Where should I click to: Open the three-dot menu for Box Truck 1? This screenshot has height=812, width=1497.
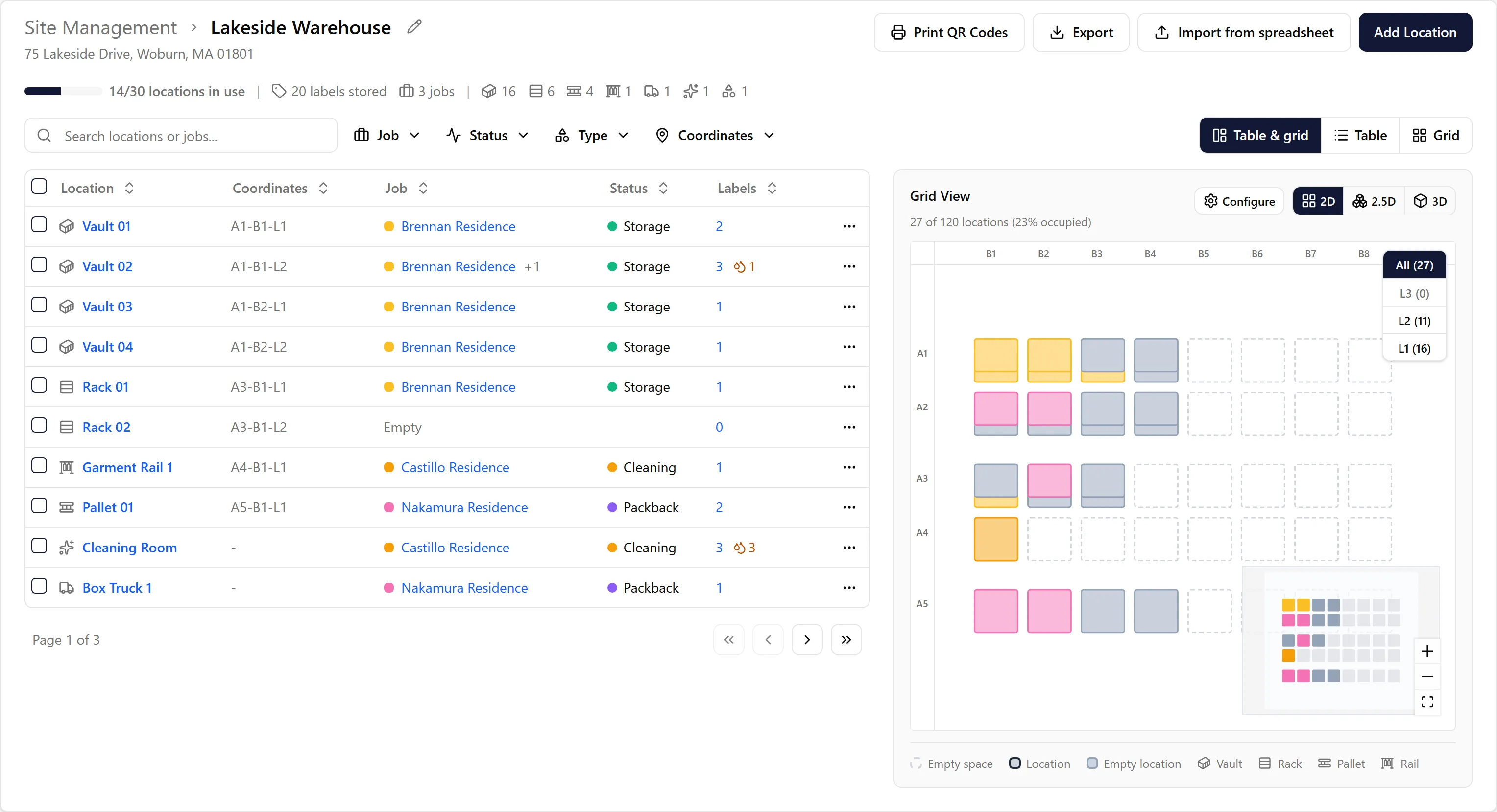point(849,588)
